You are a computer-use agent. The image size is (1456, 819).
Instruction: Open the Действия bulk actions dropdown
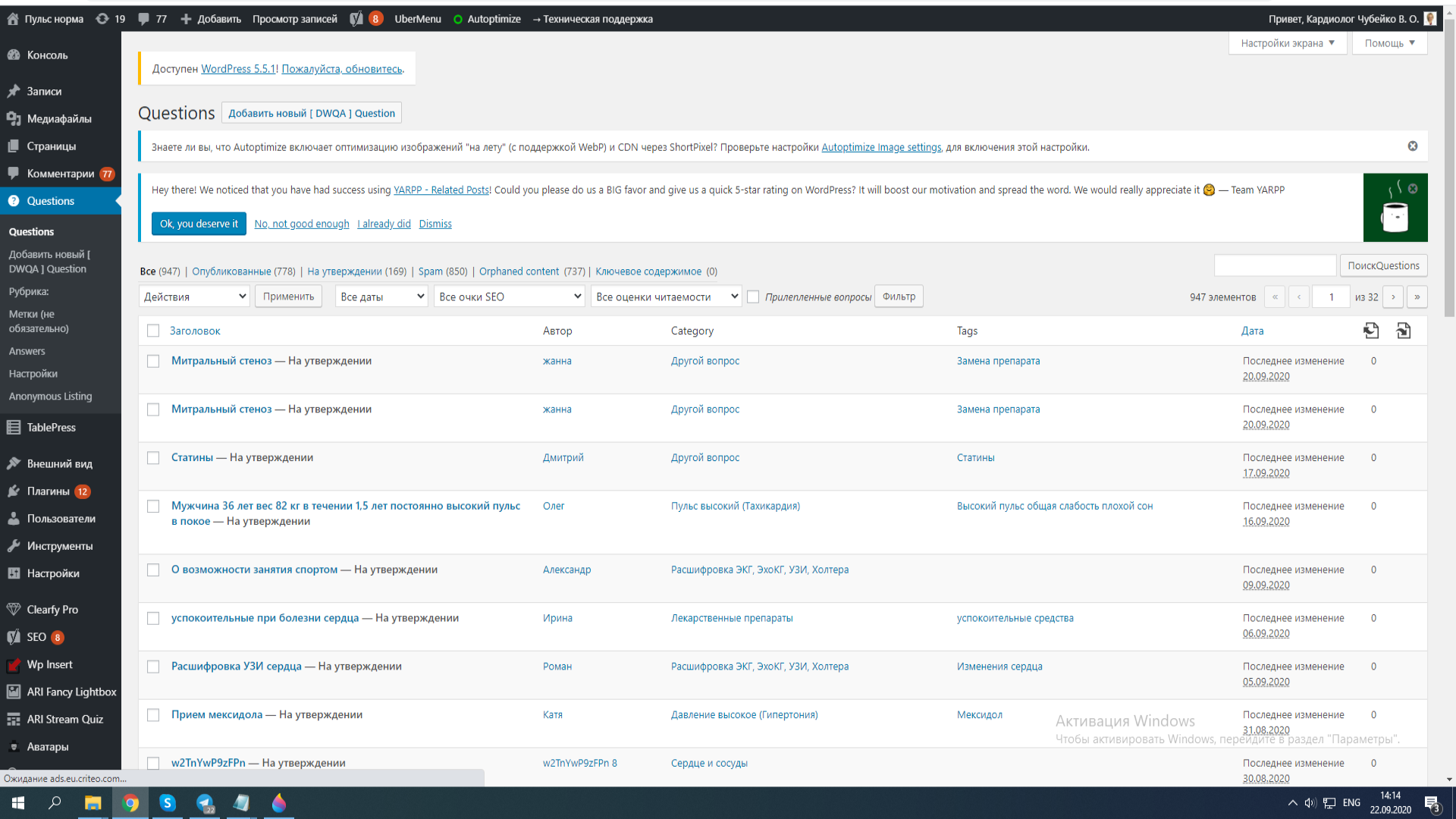(194, 297)
